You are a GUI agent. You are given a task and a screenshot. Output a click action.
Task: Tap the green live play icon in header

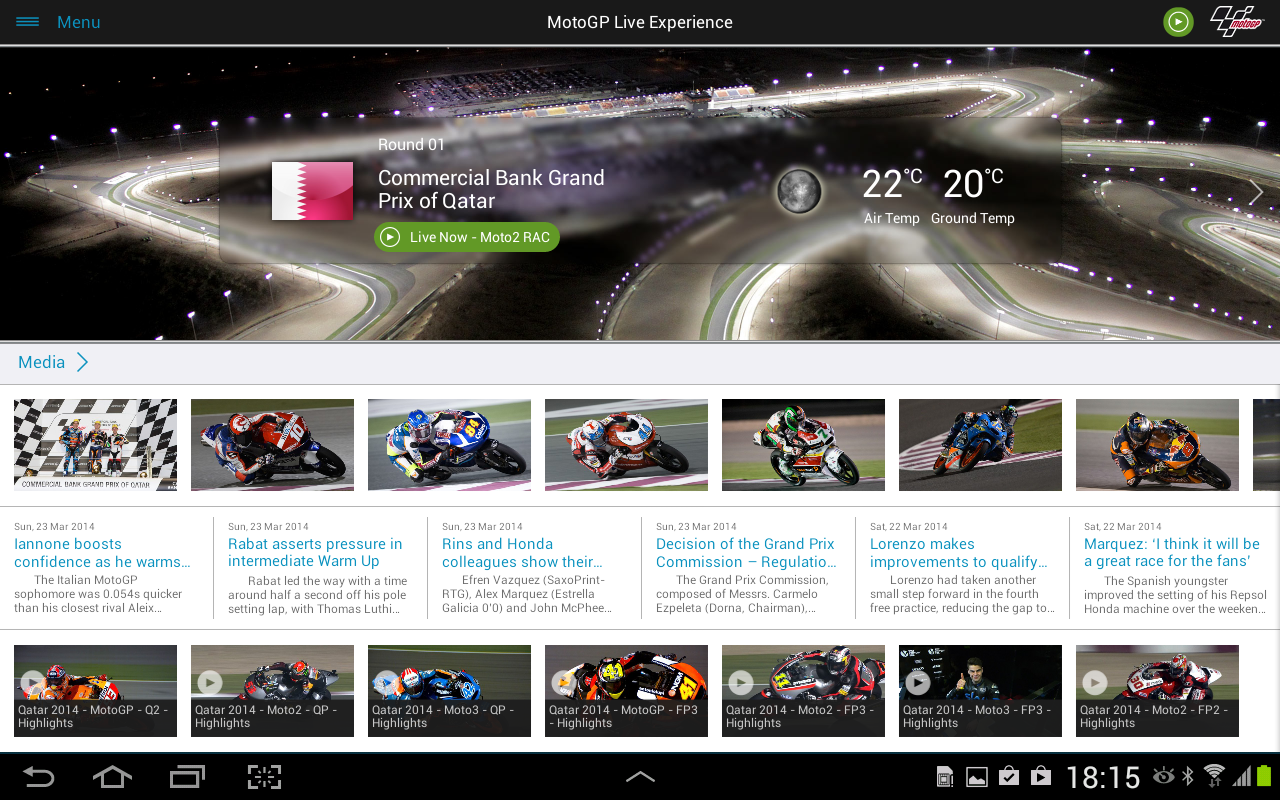[x=1178, y=22]
